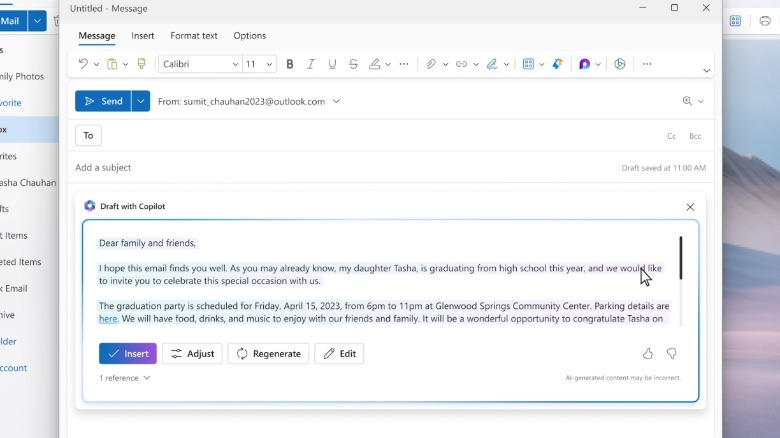Switch to the Options tab
The height and width of the screenshot is (438, 780).
[x=250, y=36]
